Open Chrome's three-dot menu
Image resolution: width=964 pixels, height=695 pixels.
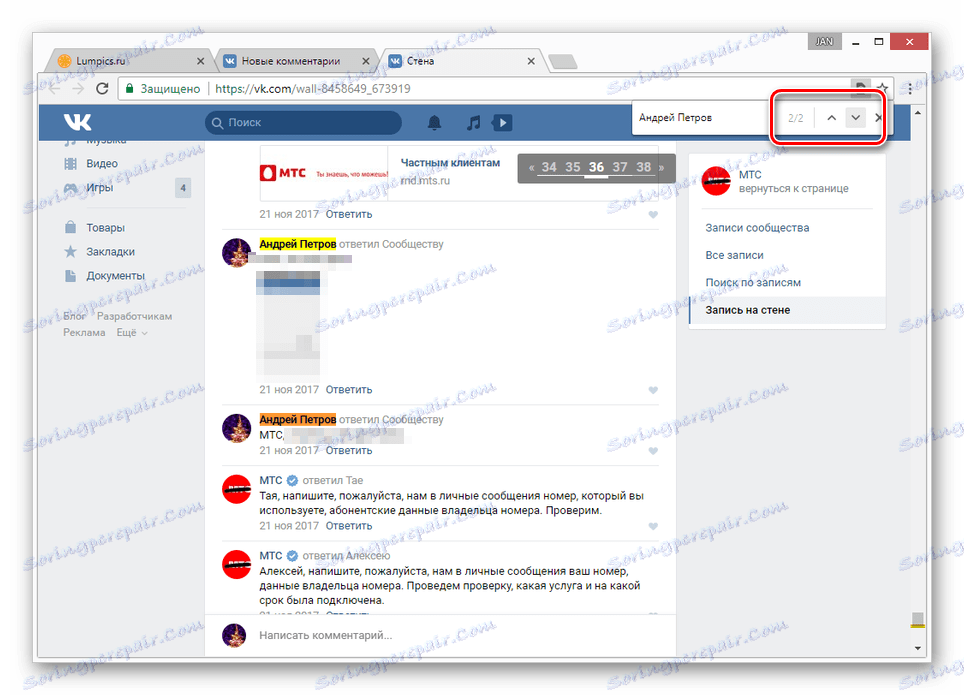click(910, 89)
